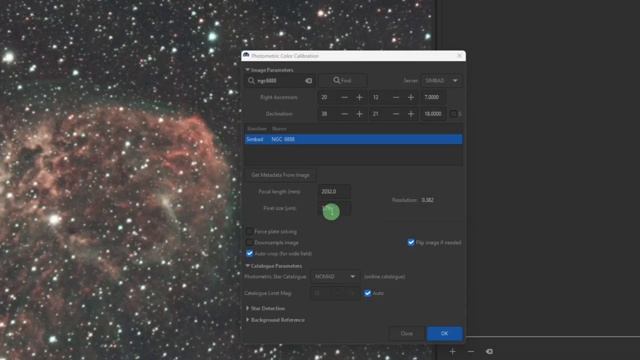Click the minus icon in bottom panel
This screenshot has width=640, height=360.
(x=471, y=351)
